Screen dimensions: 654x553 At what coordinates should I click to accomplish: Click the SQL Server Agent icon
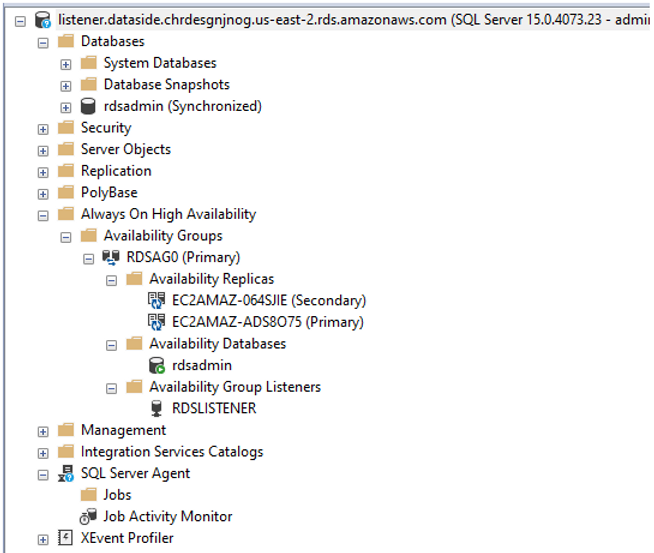[x=66, y=473]
